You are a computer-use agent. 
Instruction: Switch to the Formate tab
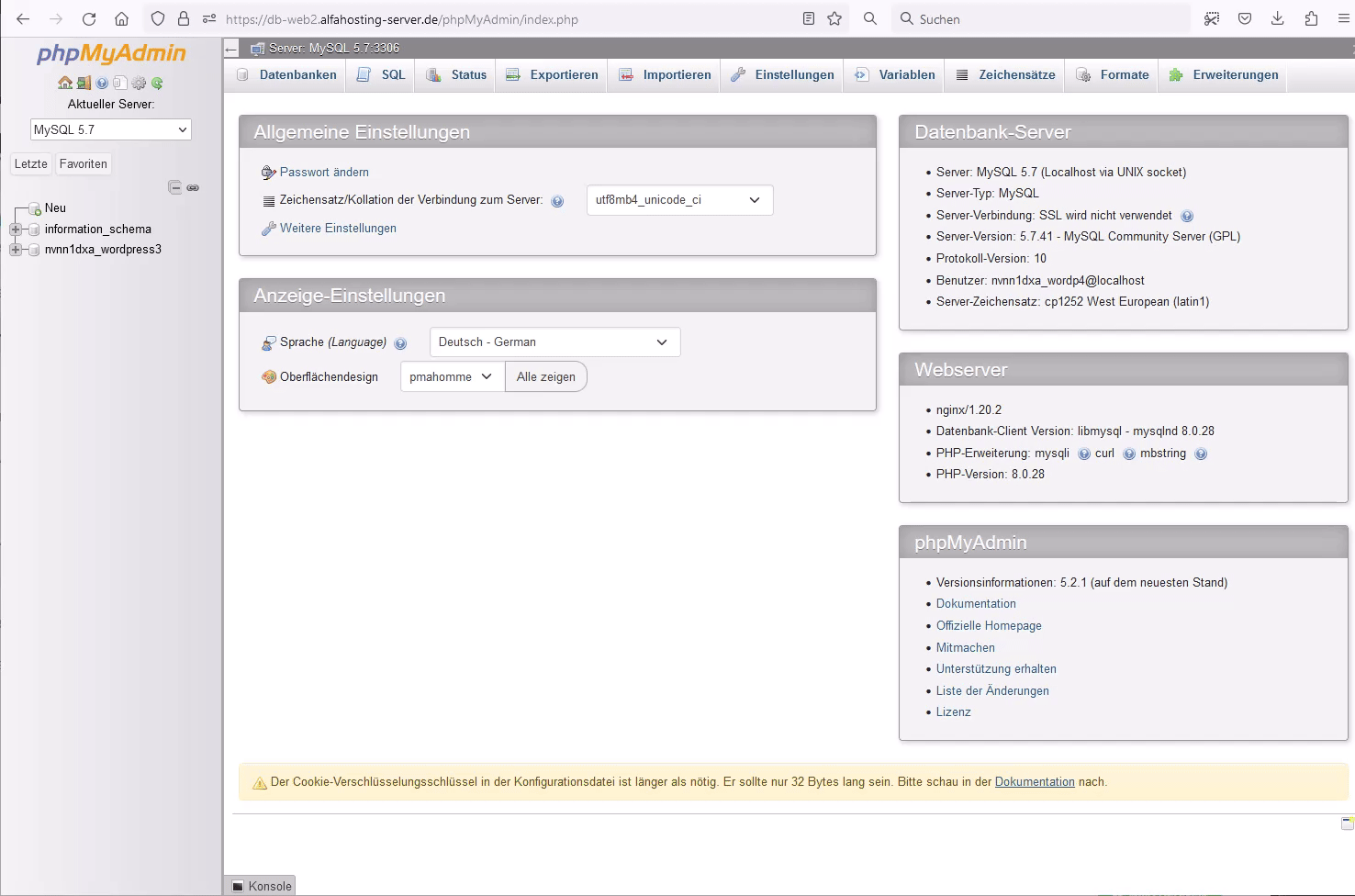click(x=1112, y=75)
